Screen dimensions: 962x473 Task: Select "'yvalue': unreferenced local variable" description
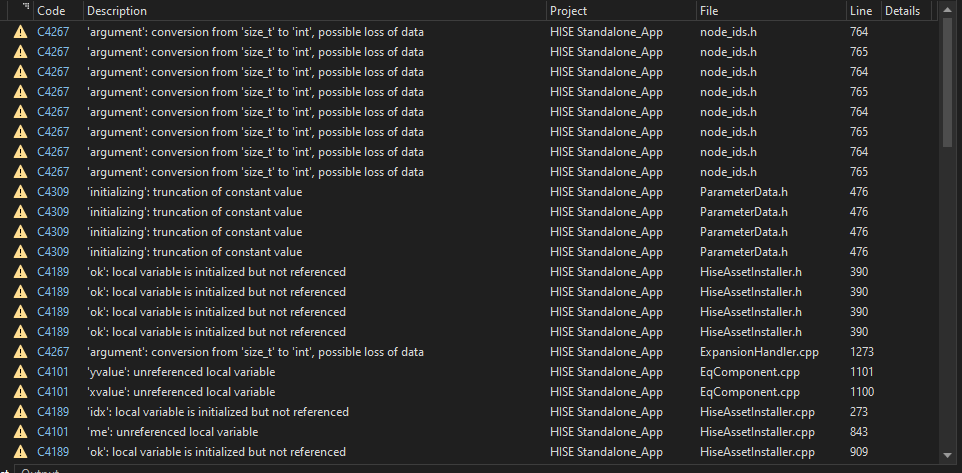pyautogui.click(x=181, y=372)
